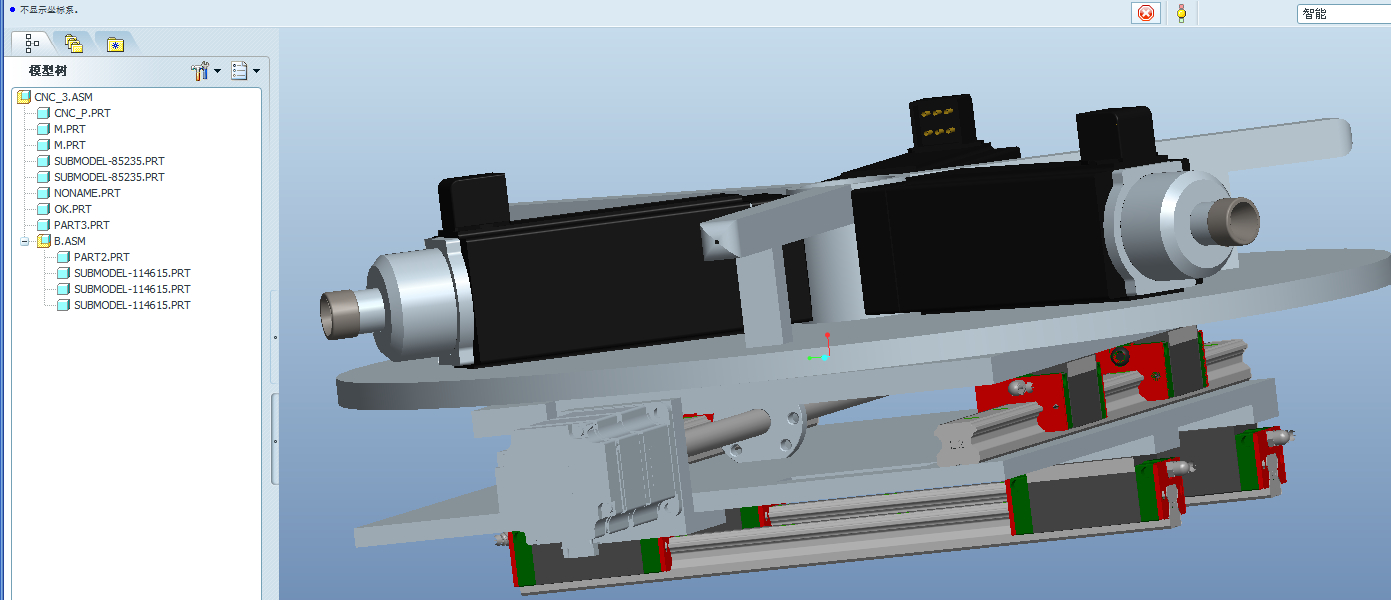Image resolution: width=1391 pixels, height=600 pixels.
Task: Select PART2.PRT under B.ASM
Action: pos(93,257)
